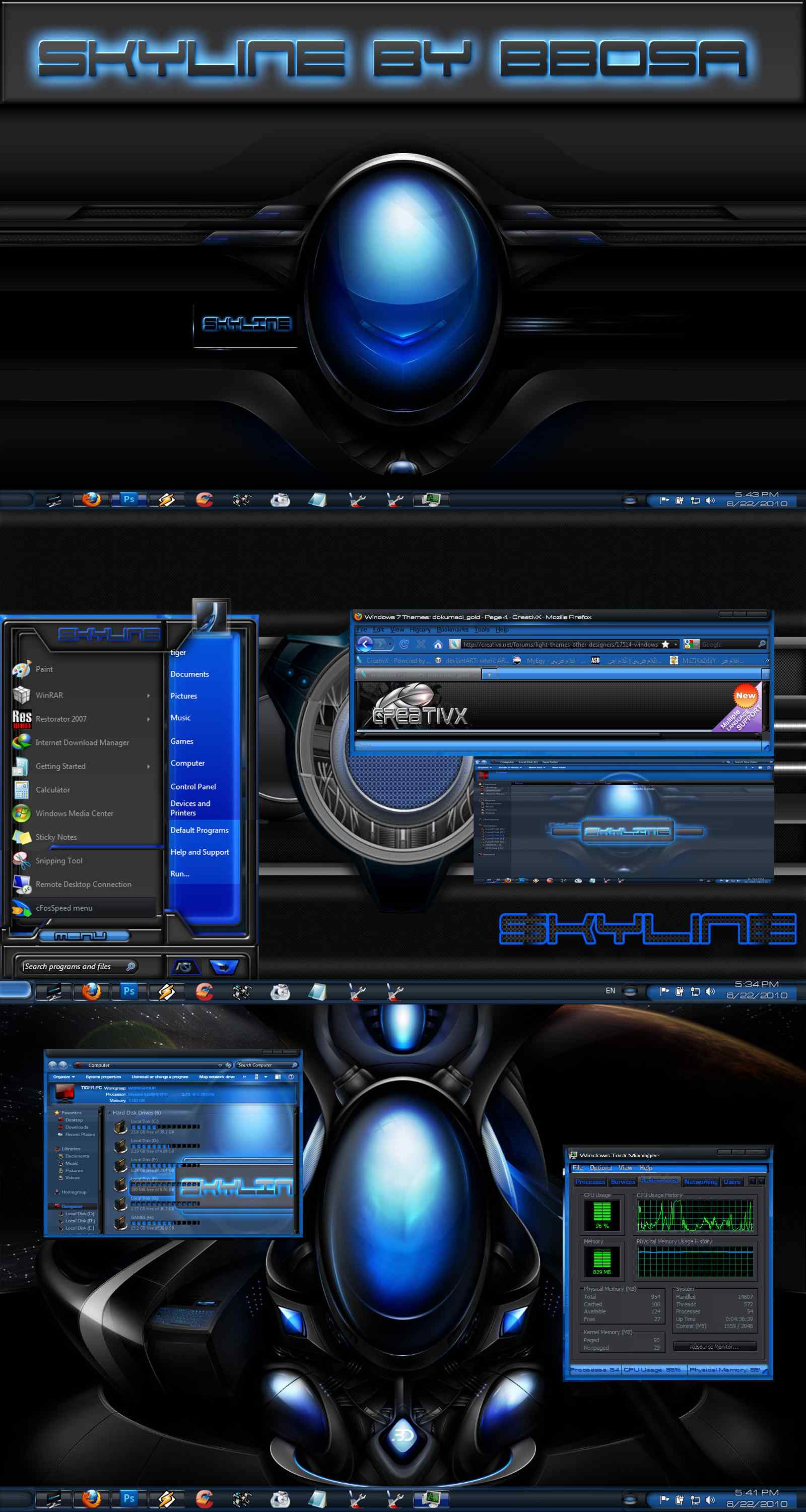Expand the Getting Started submenu arrow
The image size is (806, 1512).
pos(149,767)
